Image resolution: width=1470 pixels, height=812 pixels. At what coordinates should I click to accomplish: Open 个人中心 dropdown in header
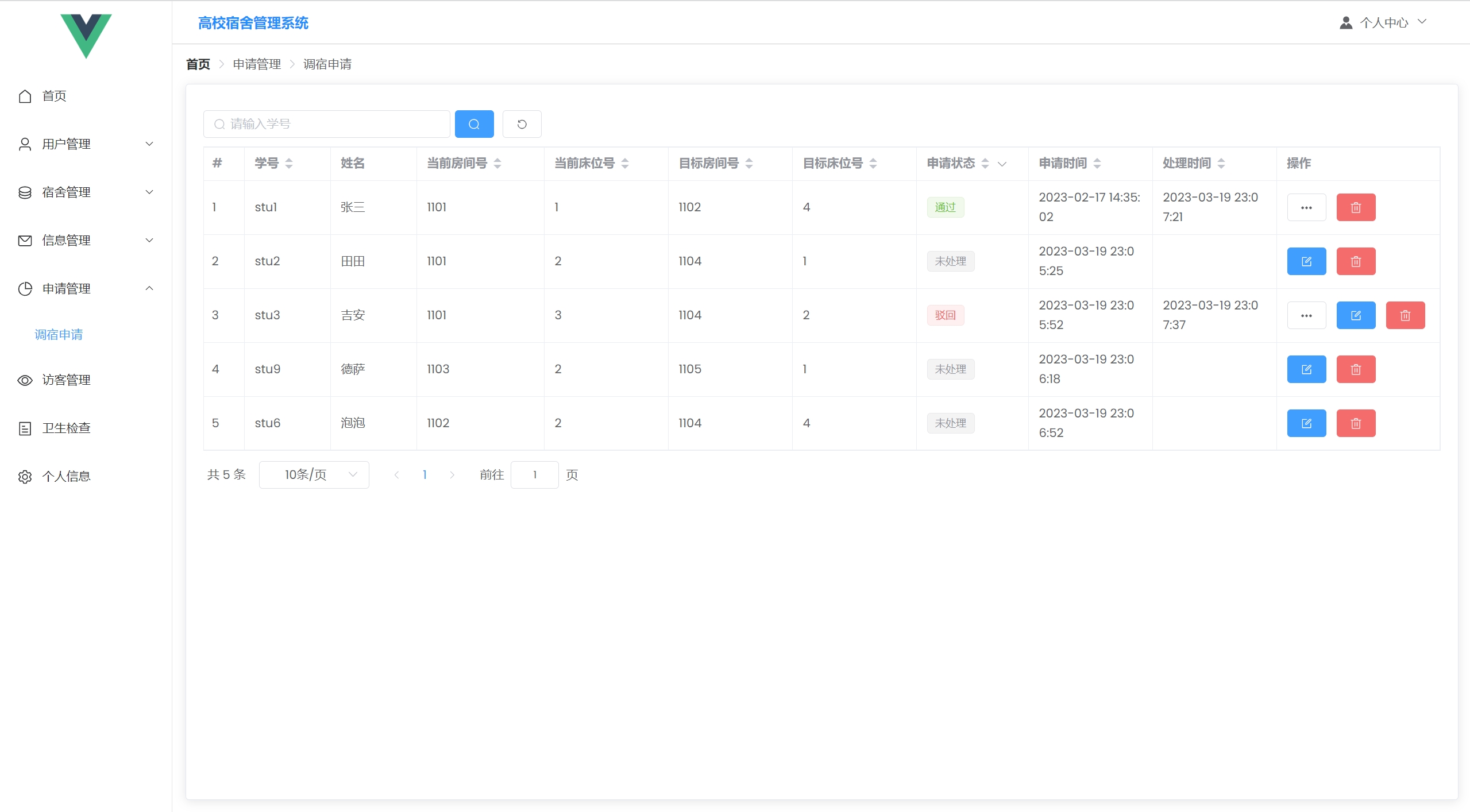[1383, 22]
